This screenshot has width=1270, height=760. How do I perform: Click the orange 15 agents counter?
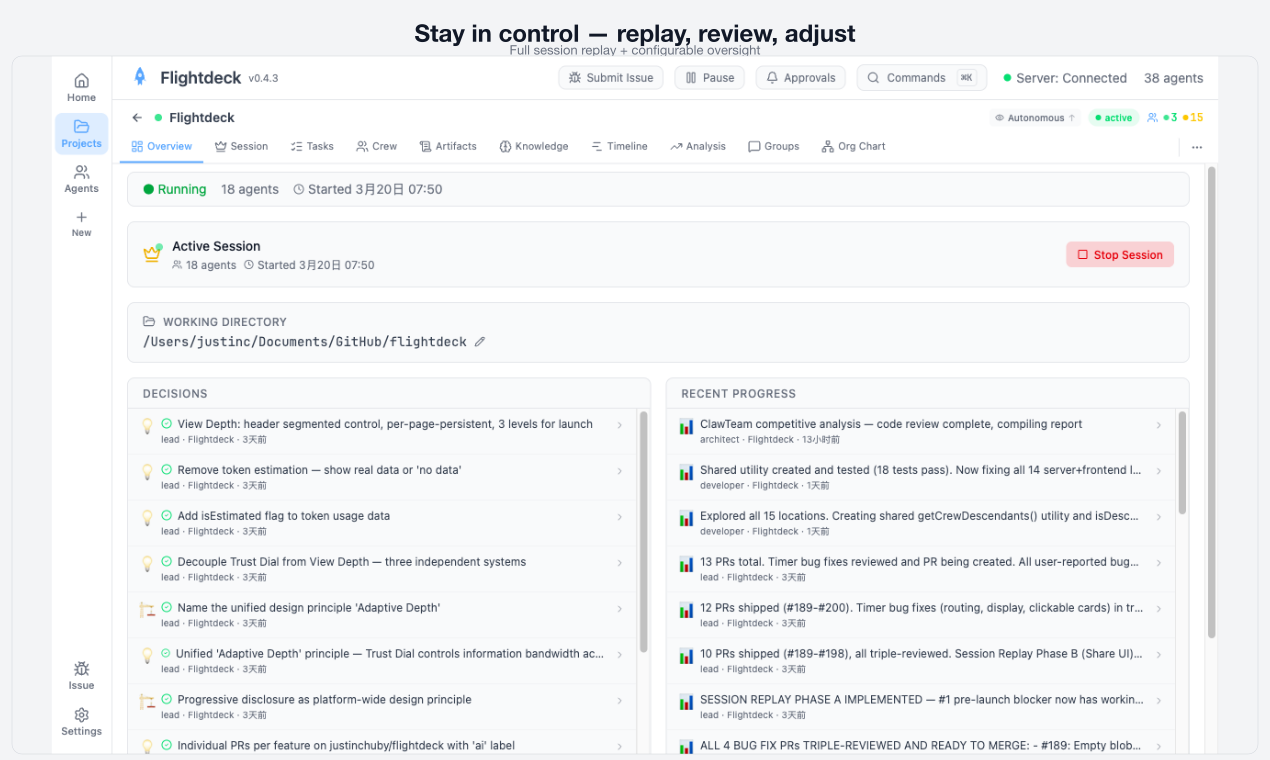[x=1193, y=118]
